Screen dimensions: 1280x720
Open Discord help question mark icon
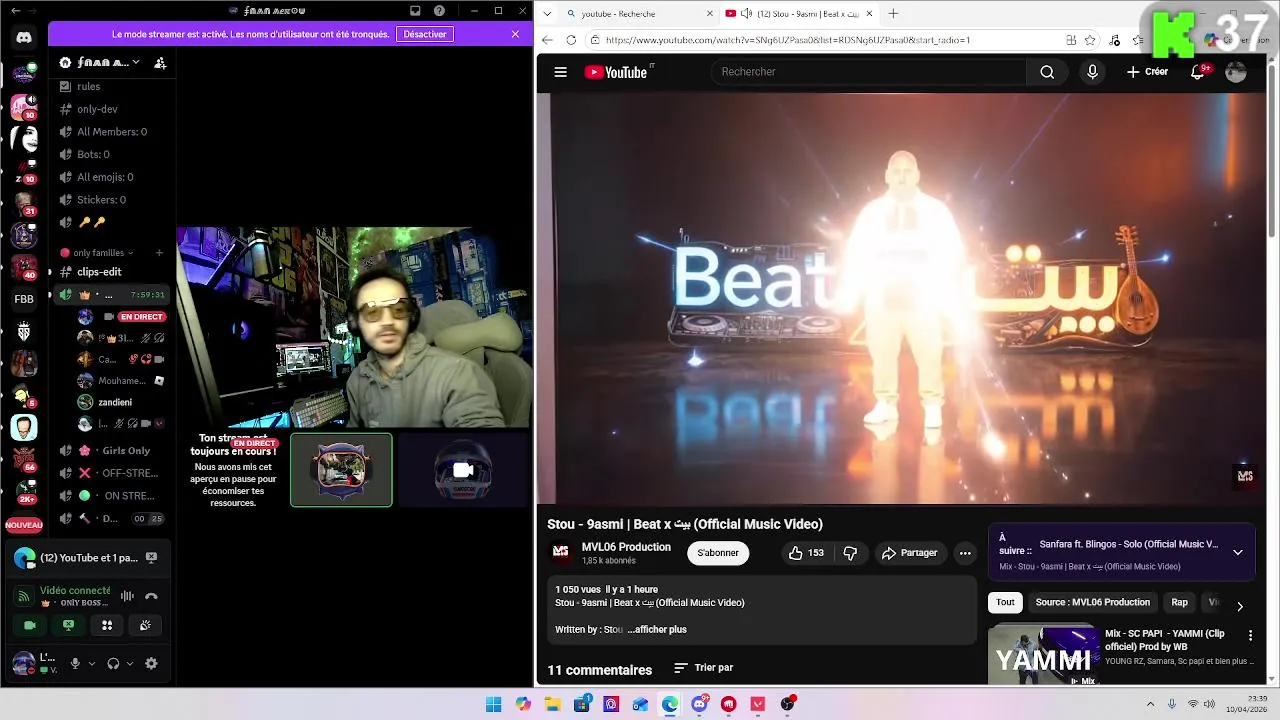[x=439, y=11]
